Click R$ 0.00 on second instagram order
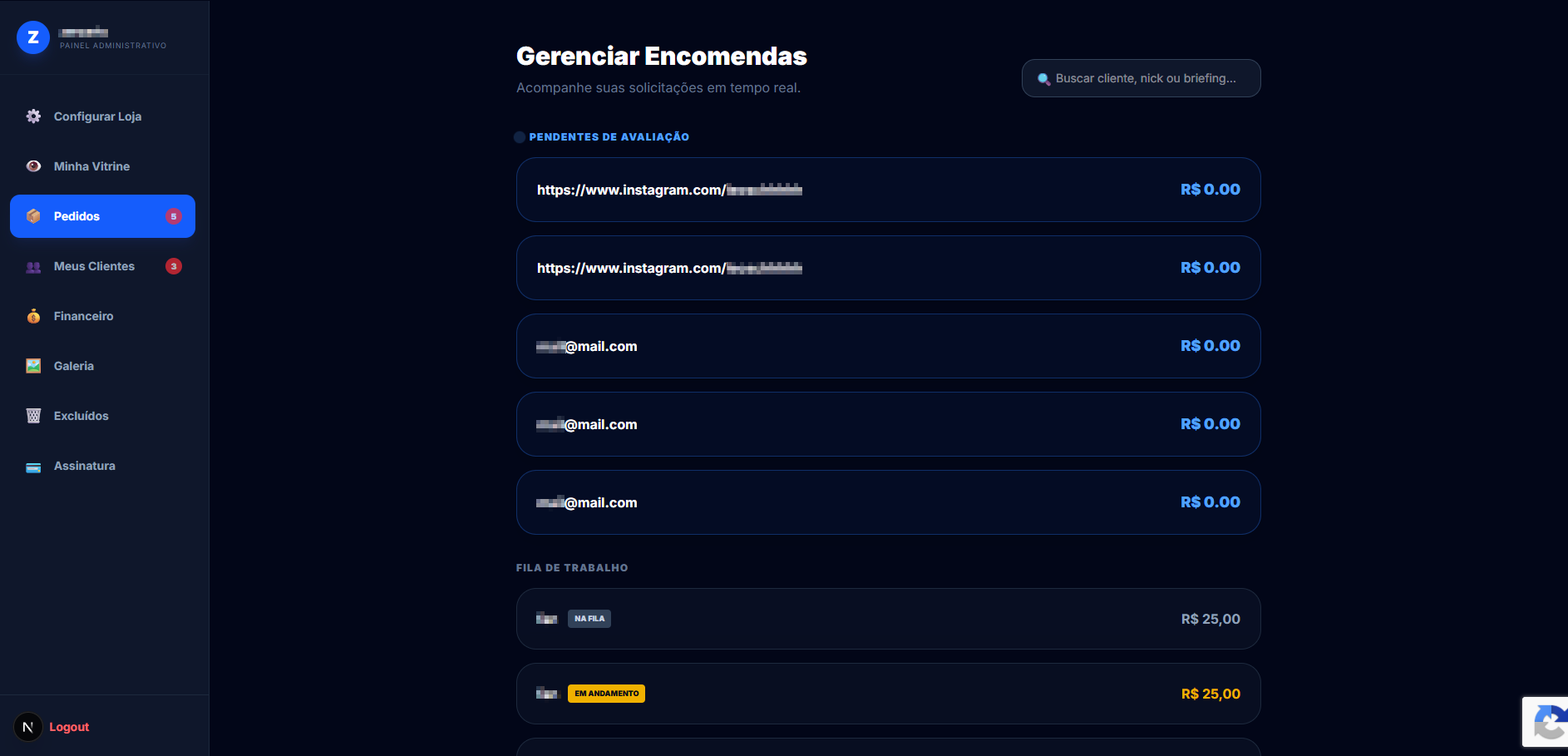Image resolution: width=1568 pixels, height=756 pixels. tap(1211, 268)
